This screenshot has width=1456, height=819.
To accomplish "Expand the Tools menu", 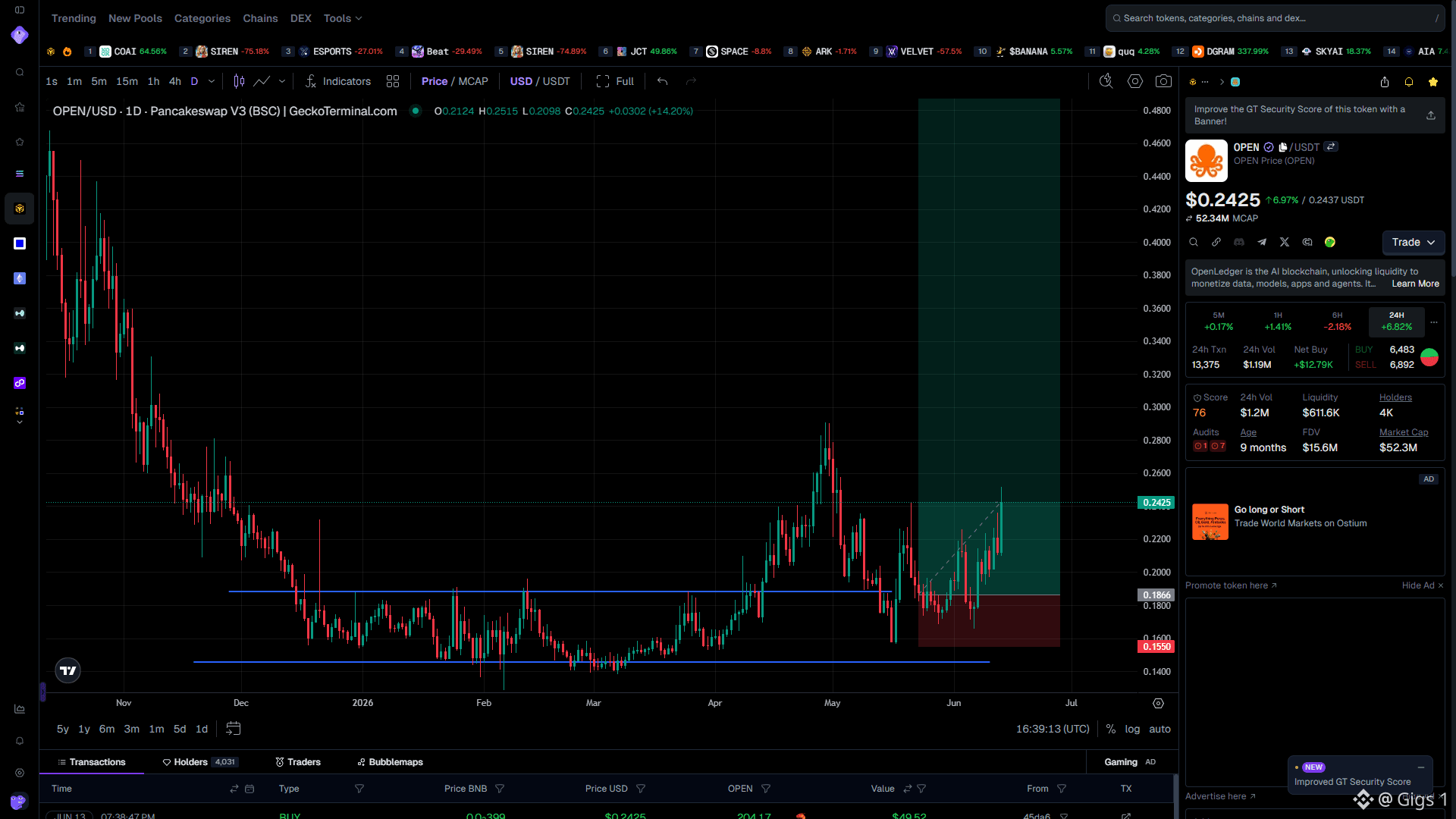I will pyautogui.click(x=343, y=18).
